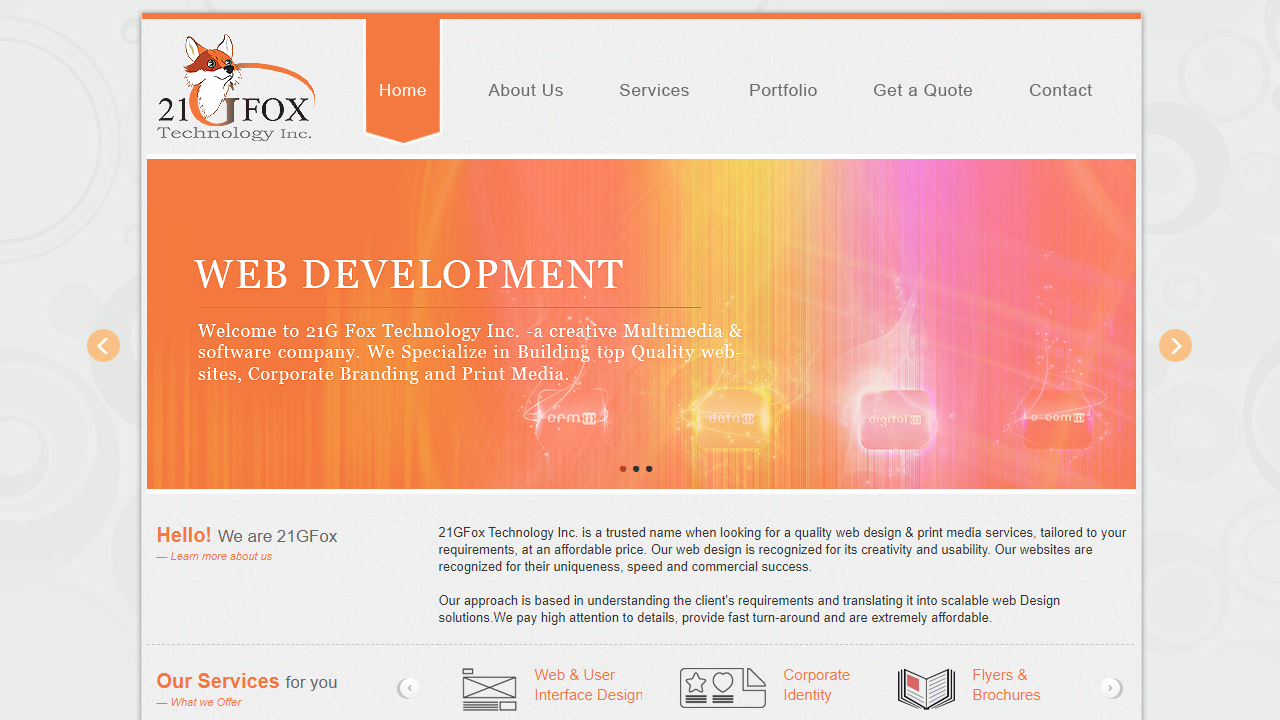Show previous services with left carousel arrow
Screen dimensions: 1280x720
[x=408, y=688]
